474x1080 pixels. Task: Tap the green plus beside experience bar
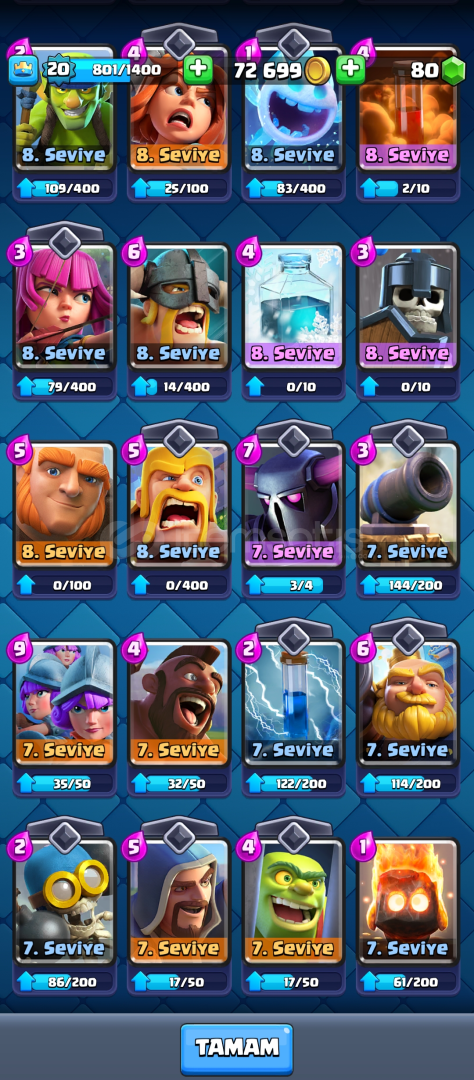pyautogui.click(x=198, y=70)
